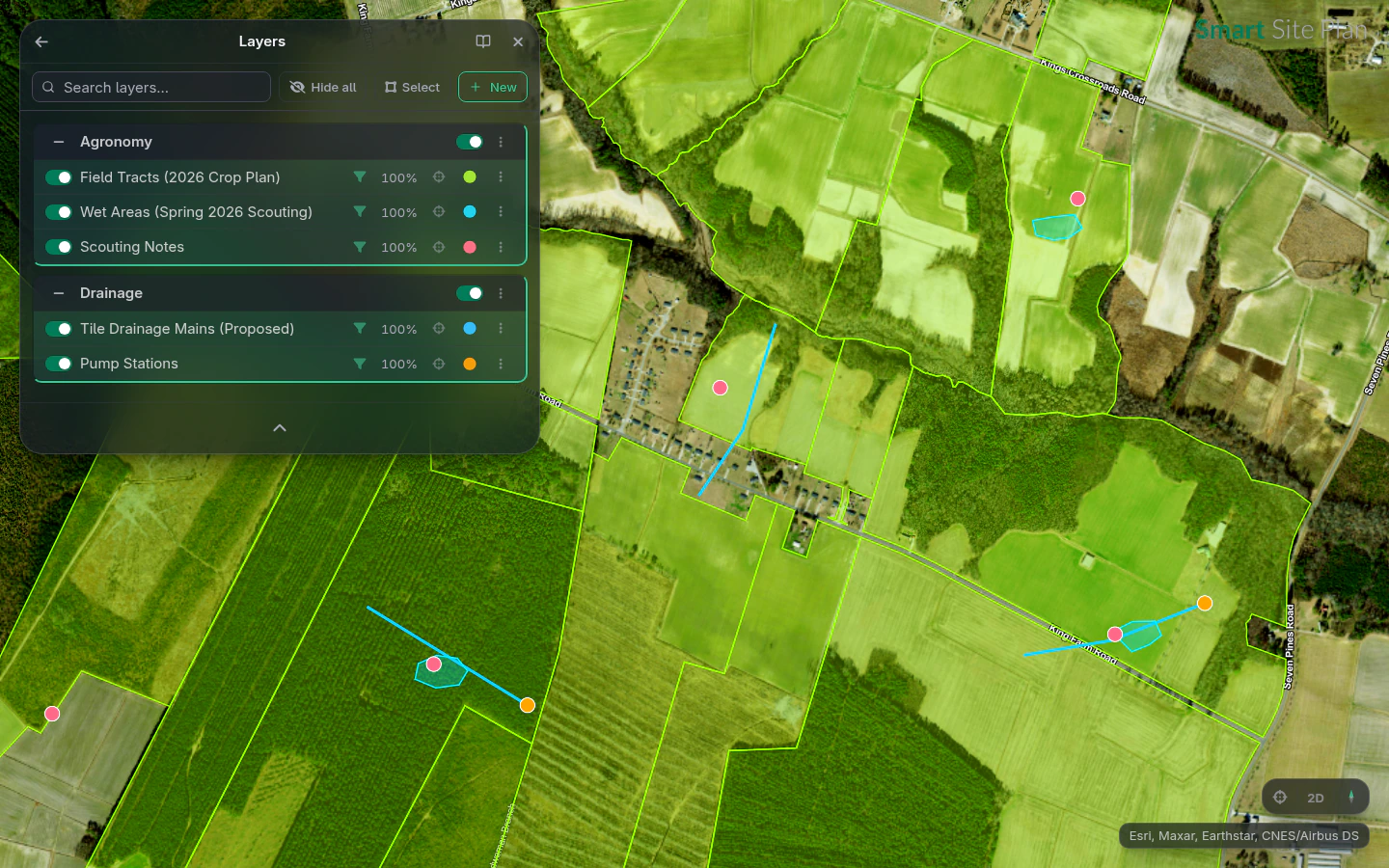Filter the Scouting Notes layer
The width and height of the screenshot is (1389, 868).
[x=360, y=247]
